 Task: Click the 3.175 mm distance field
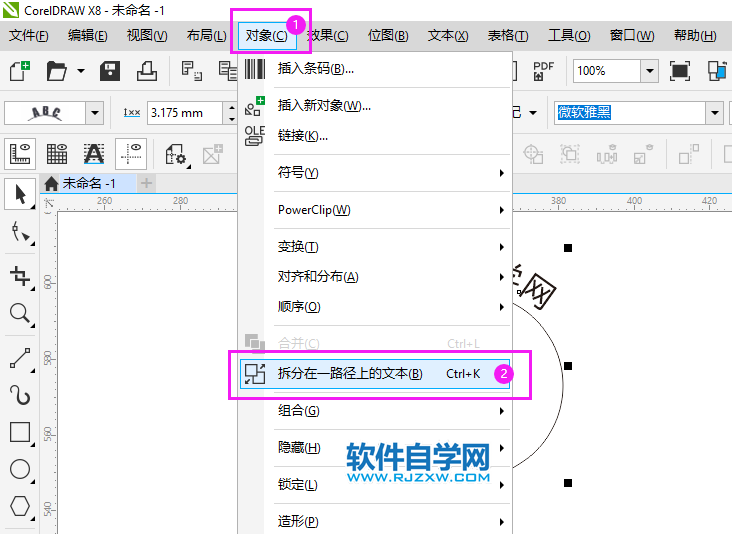[x=185, y=113]
